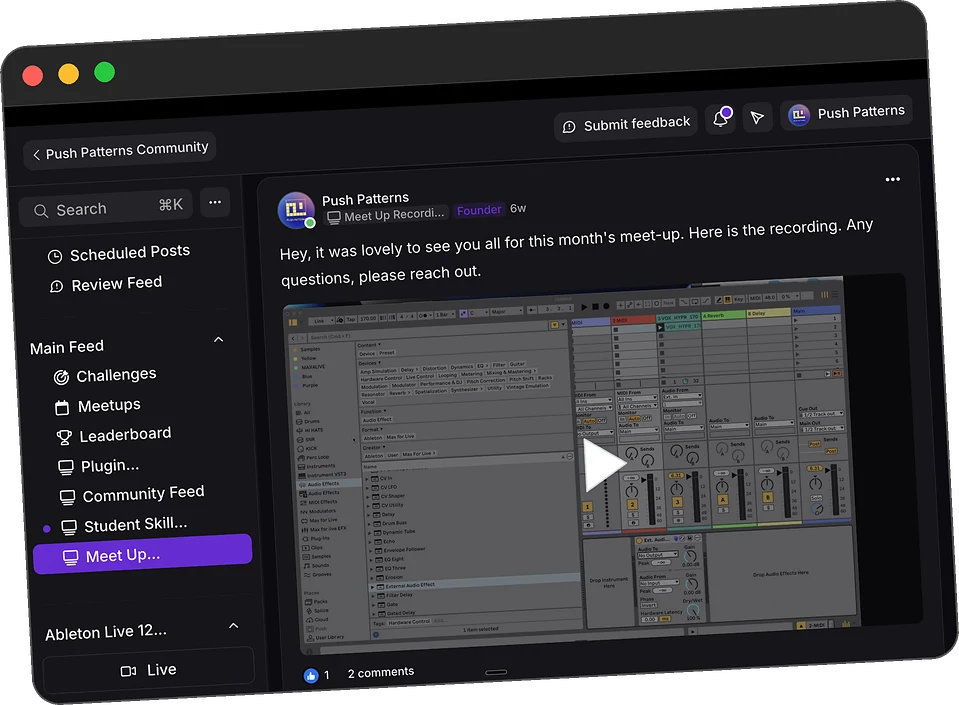
Task: Go to the Challenges space
Action: tap(106, 375)
